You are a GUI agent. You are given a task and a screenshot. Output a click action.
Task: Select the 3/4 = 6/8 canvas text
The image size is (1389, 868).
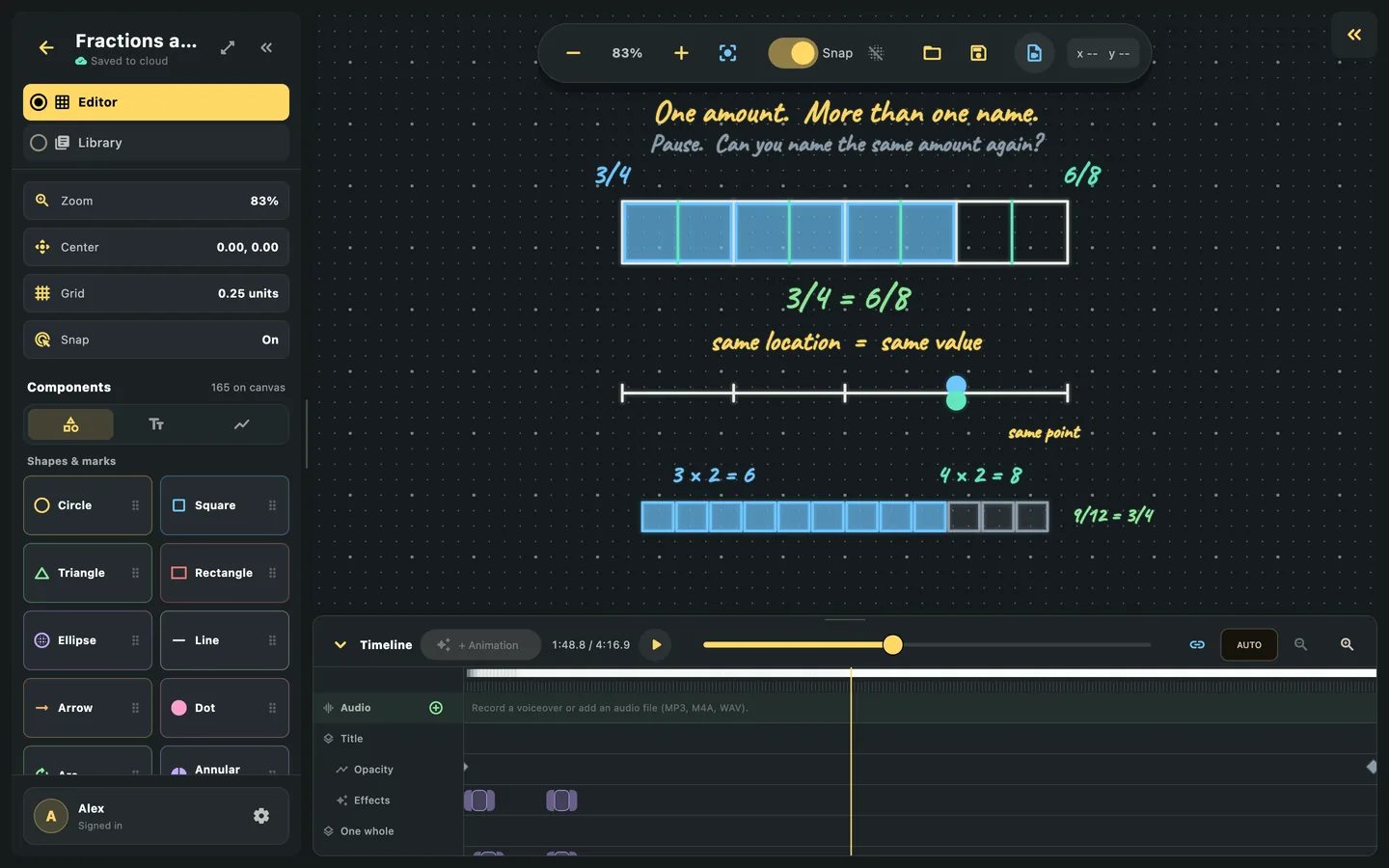[847, 298]
